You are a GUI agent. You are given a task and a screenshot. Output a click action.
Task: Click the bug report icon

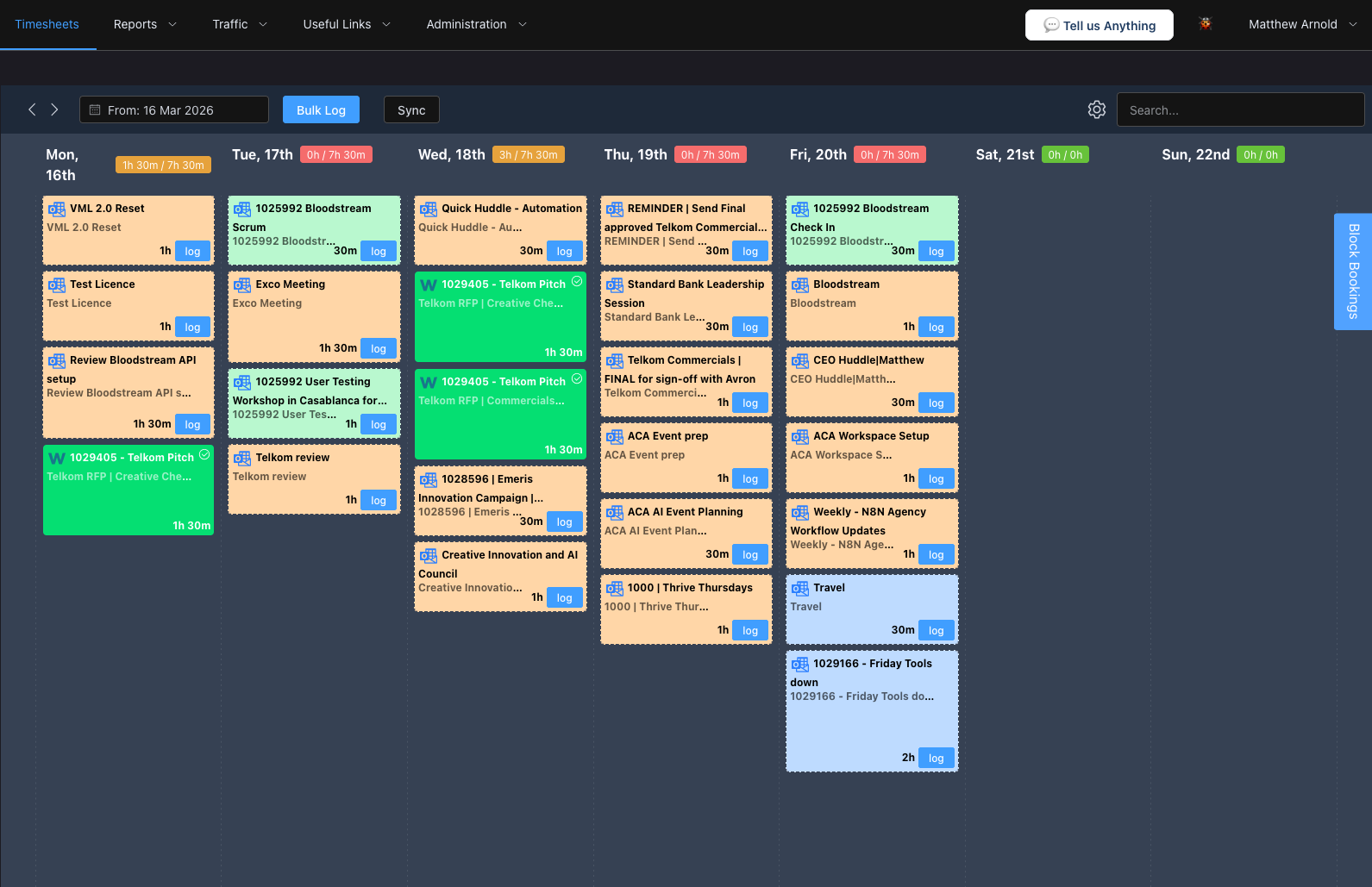point(1206,24)
